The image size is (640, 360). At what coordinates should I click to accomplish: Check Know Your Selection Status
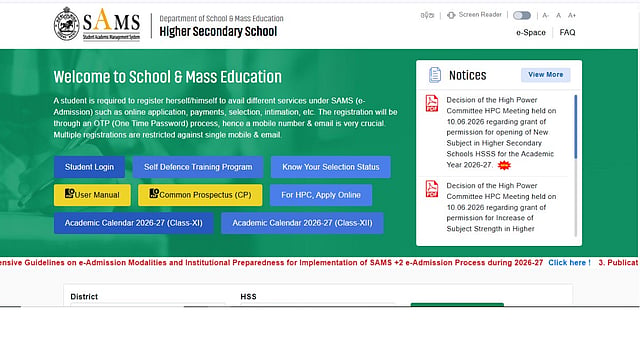click(x=331, y=167)
